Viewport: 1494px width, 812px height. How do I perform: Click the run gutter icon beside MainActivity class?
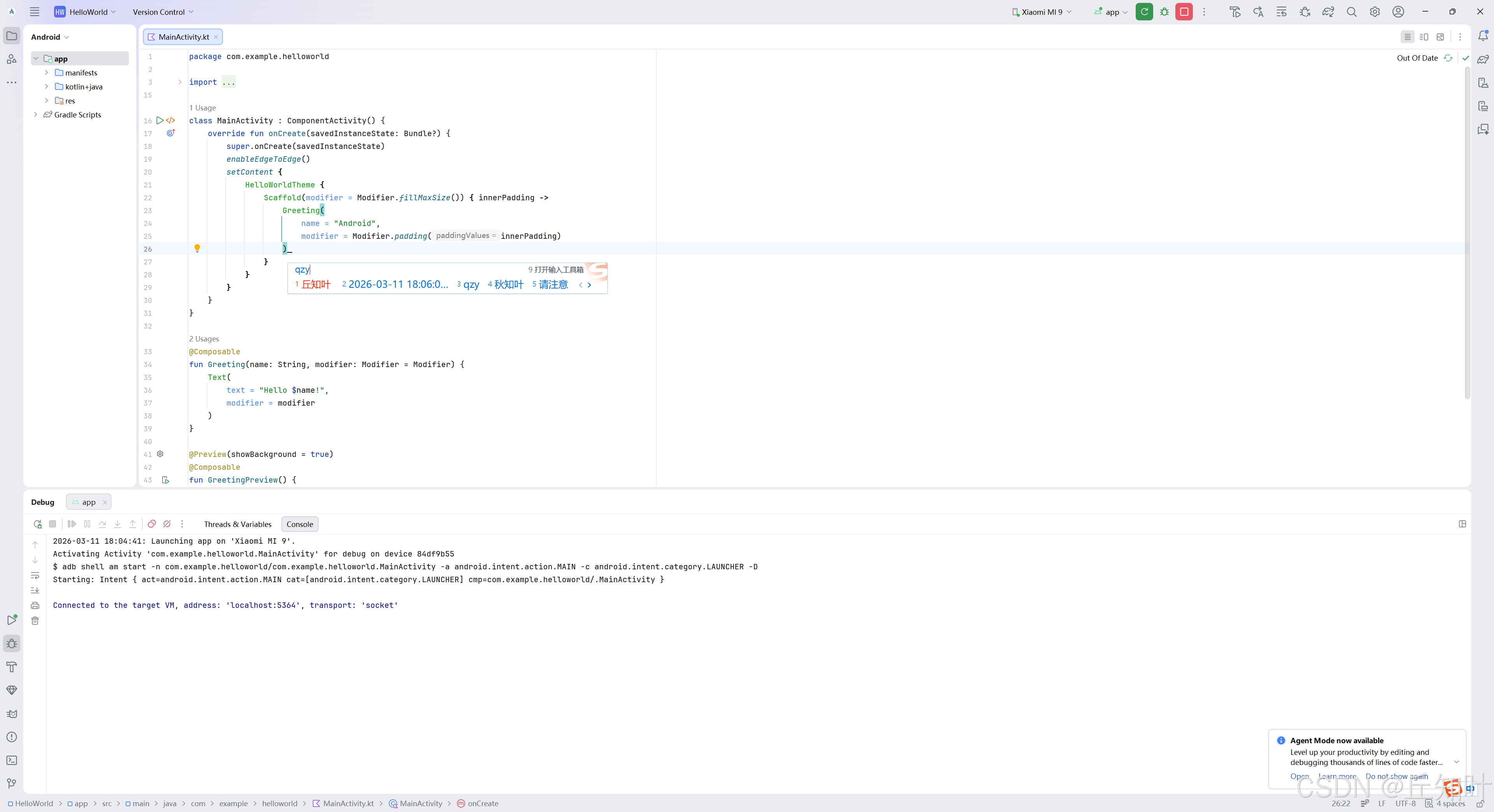click(x=160, y=121)
